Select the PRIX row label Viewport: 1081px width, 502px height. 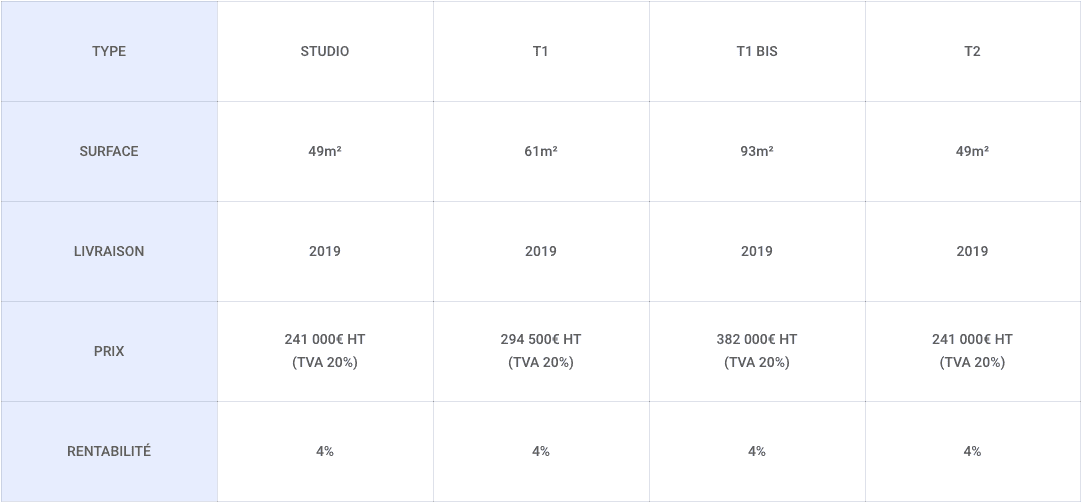pos(109,351)
